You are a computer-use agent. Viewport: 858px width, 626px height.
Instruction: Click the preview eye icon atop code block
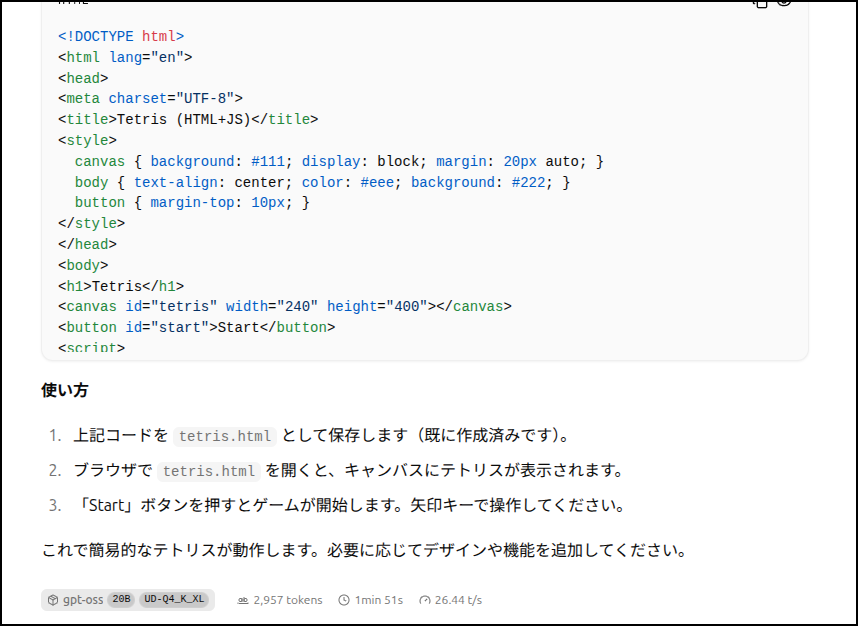pyautogui.click(x=784, y=3)
